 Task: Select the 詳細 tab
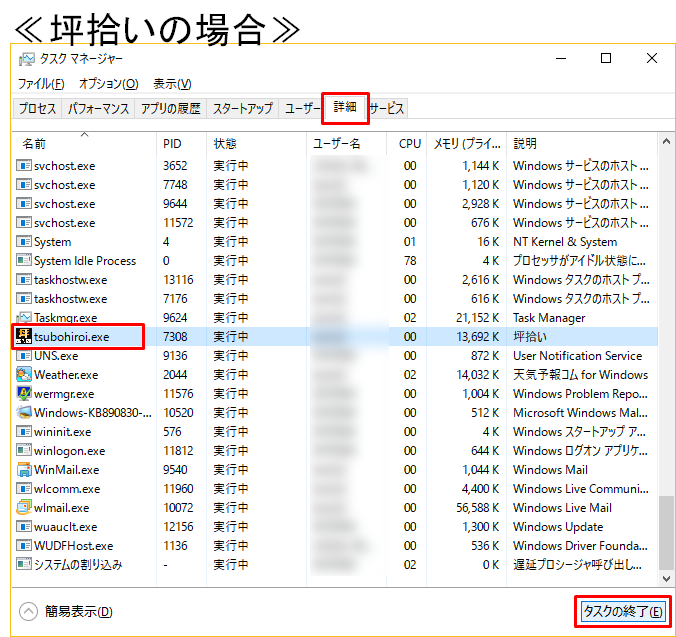[345, 107]
